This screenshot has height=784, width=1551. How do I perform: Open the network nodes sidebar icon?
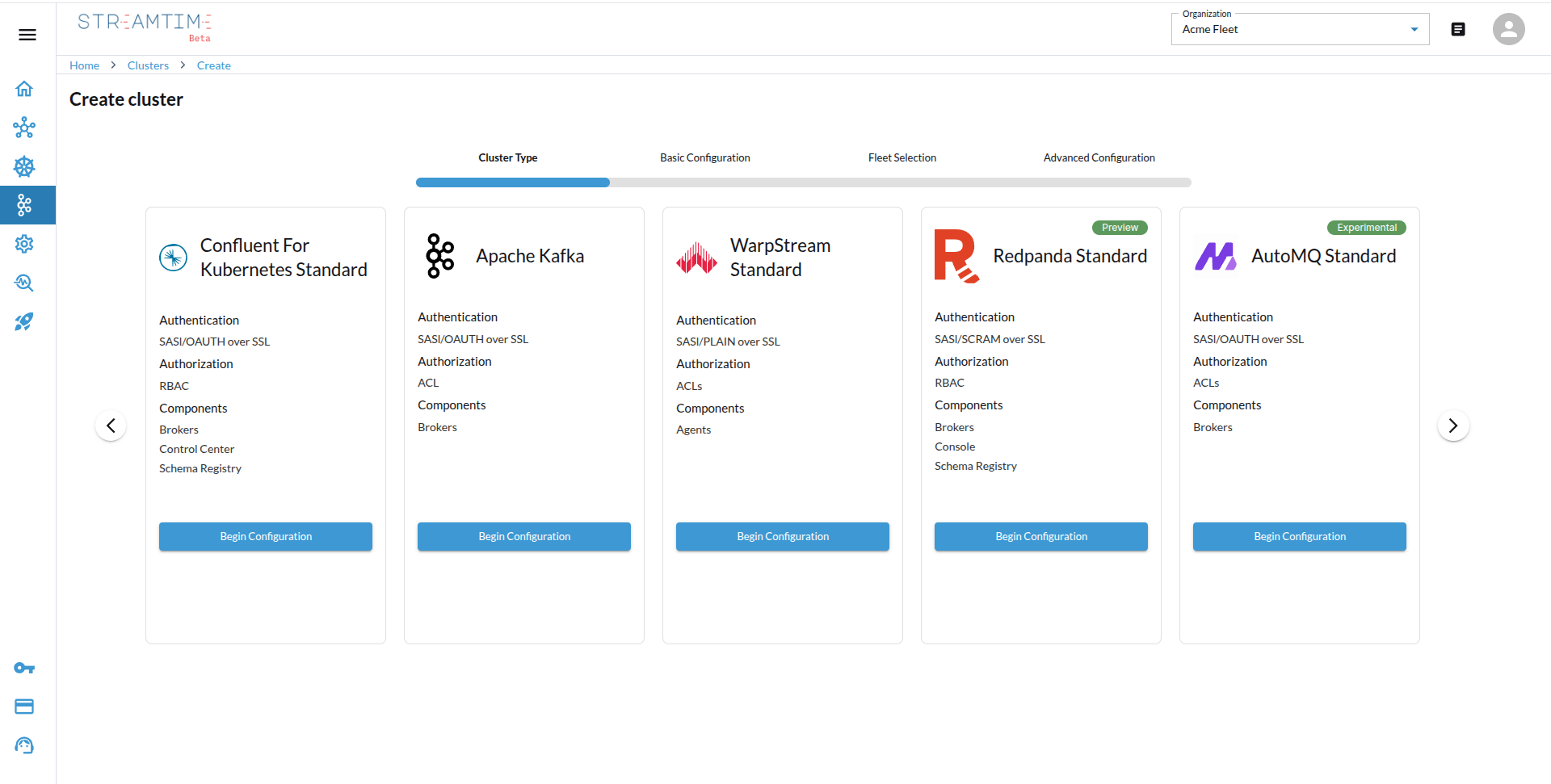(24, 128)
